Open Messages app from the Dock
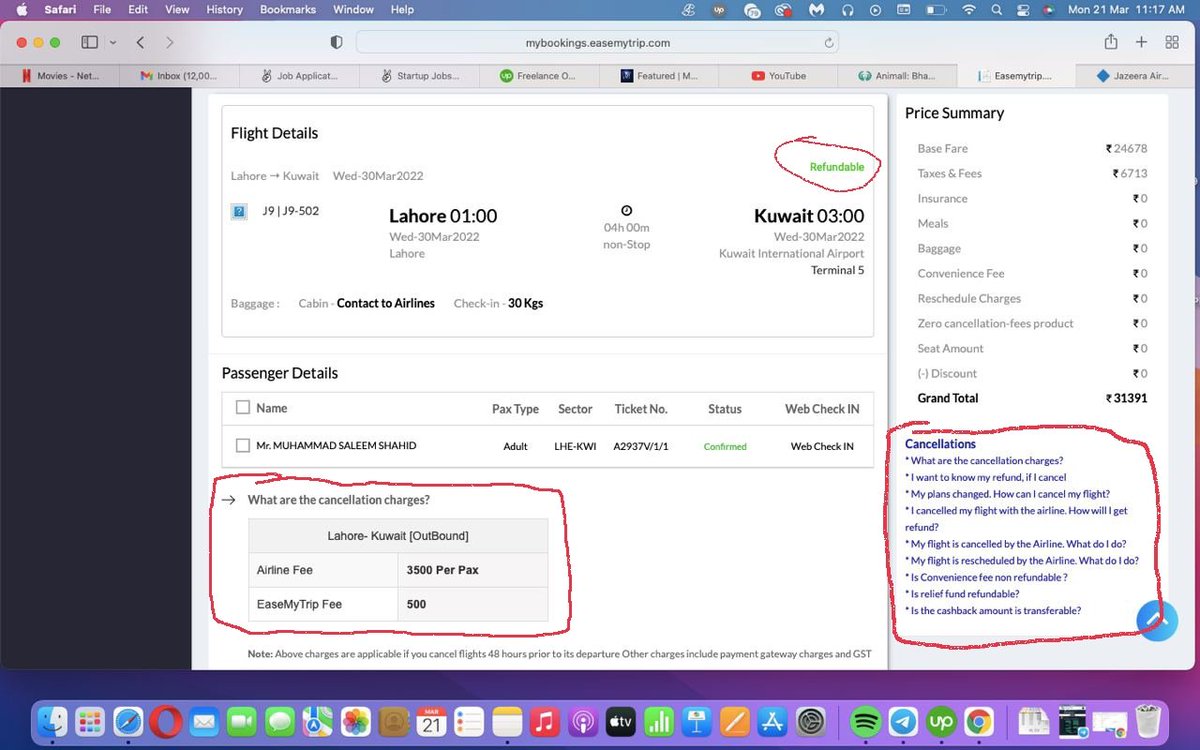 pyautogui.click(x=279, y=720)
